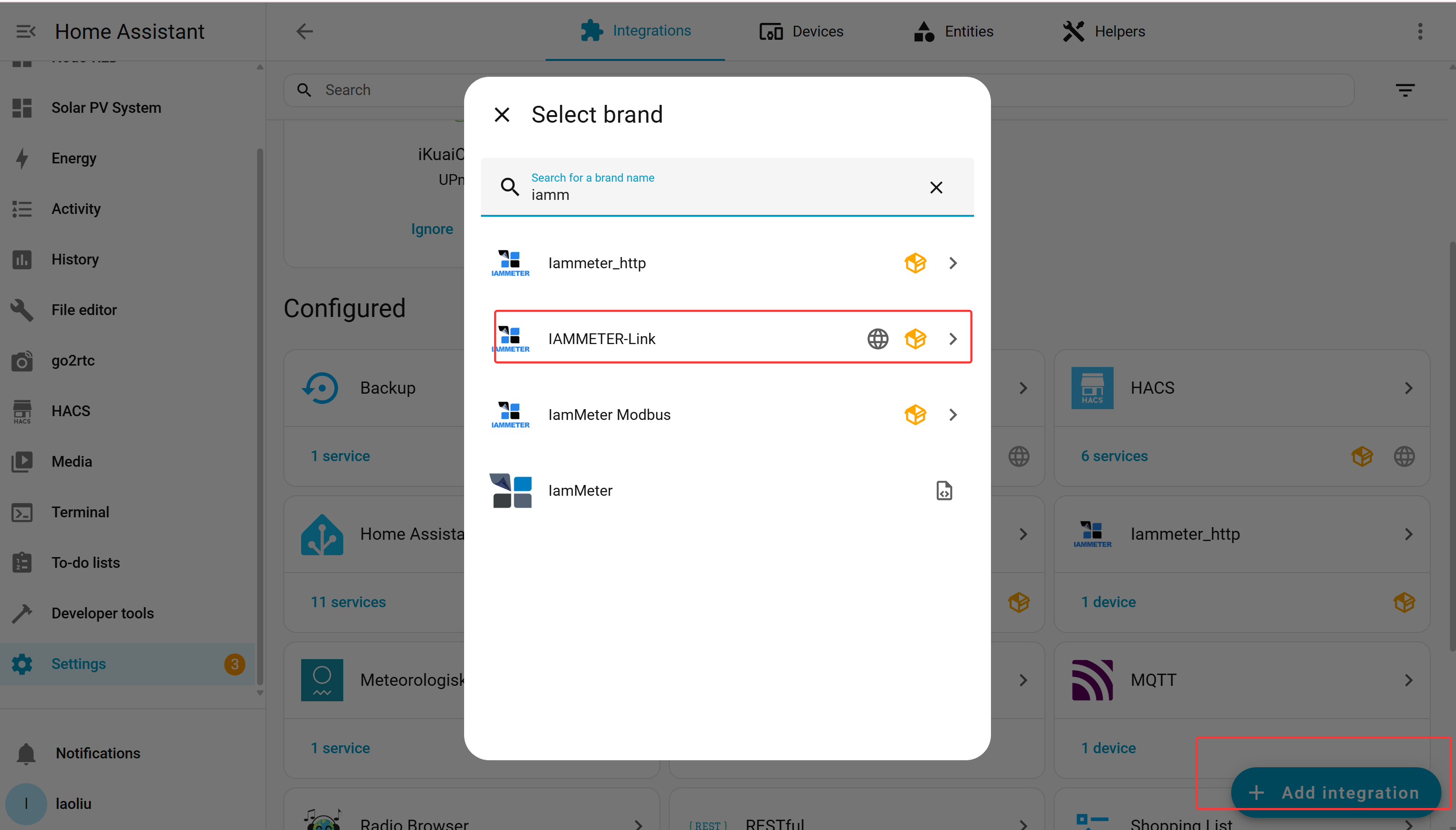This screenshot has width=1456, height=830.
Task: Click Ignore on the discovered device
Action: (432, 229)
